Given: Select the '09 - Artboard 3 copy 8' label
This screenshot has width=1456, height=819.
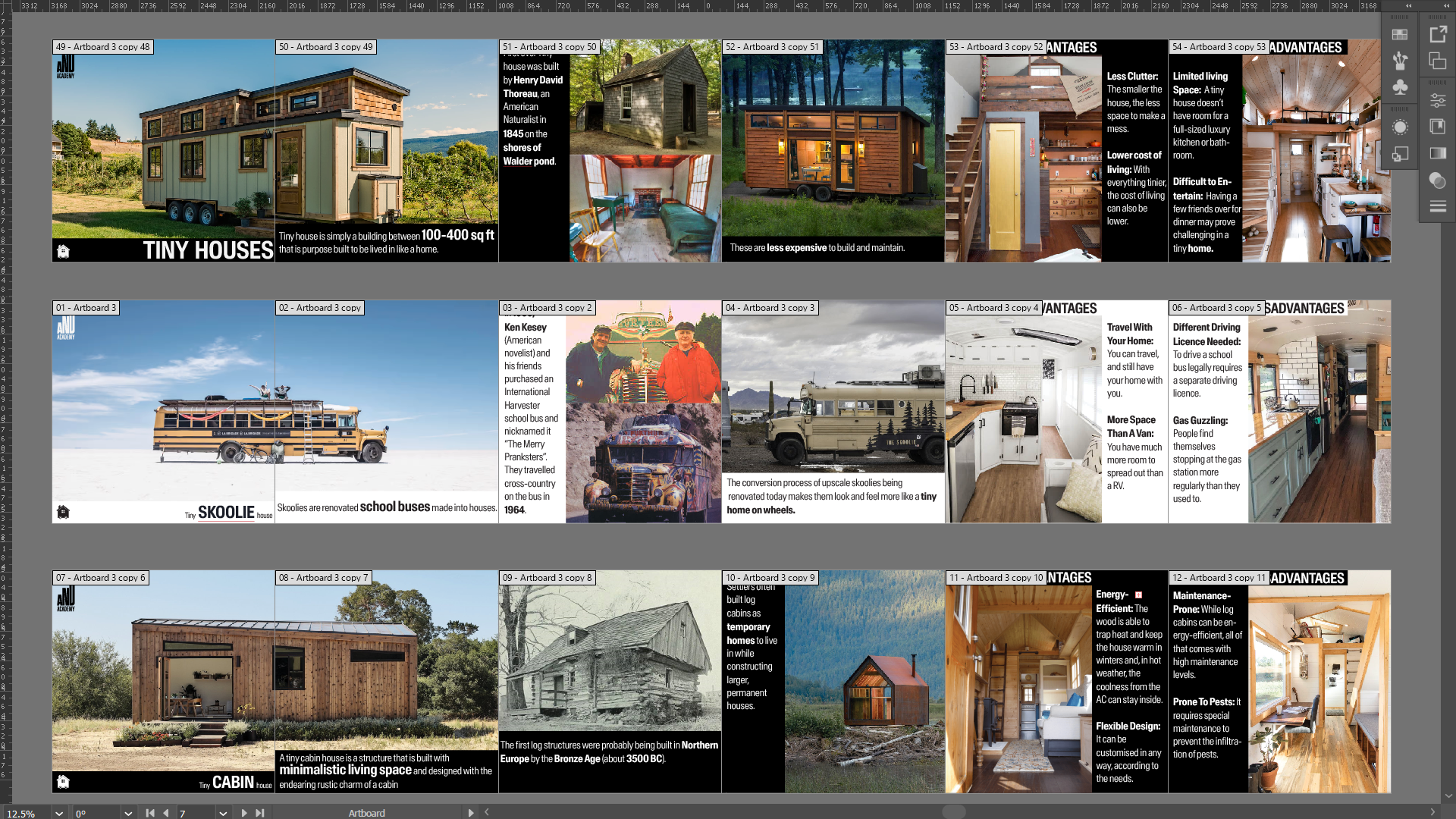Looking at the screenshot, I should pyautogui.click(x=548, y=578).
